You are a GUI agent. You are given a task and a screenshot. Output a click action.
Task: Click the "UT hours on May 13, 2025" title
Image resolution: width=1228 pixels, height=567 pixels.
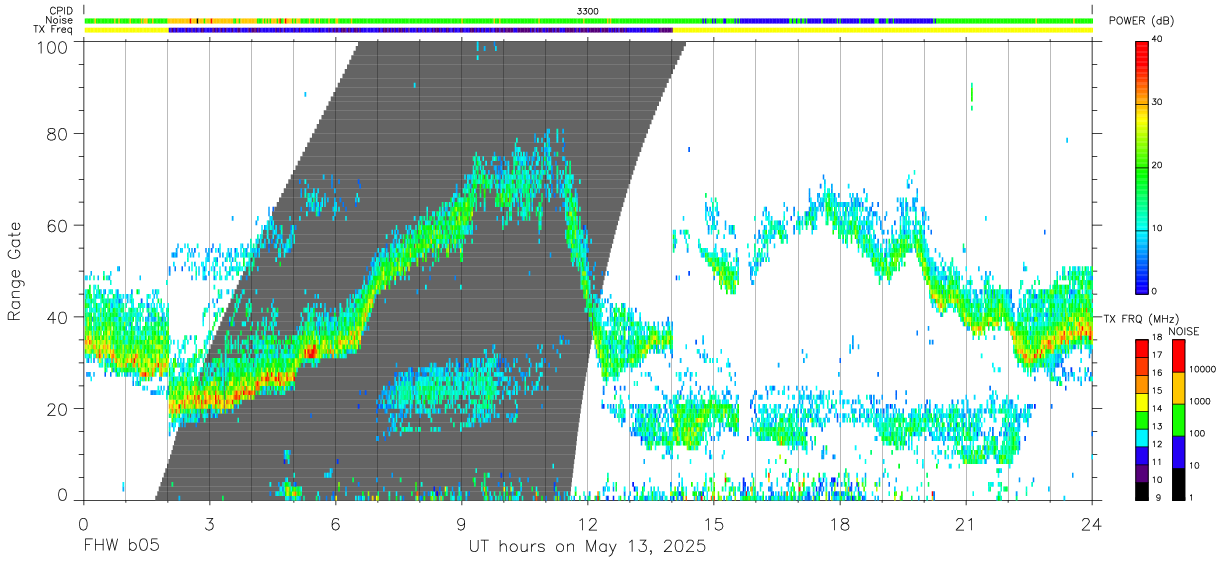click(x=588, y=547)
